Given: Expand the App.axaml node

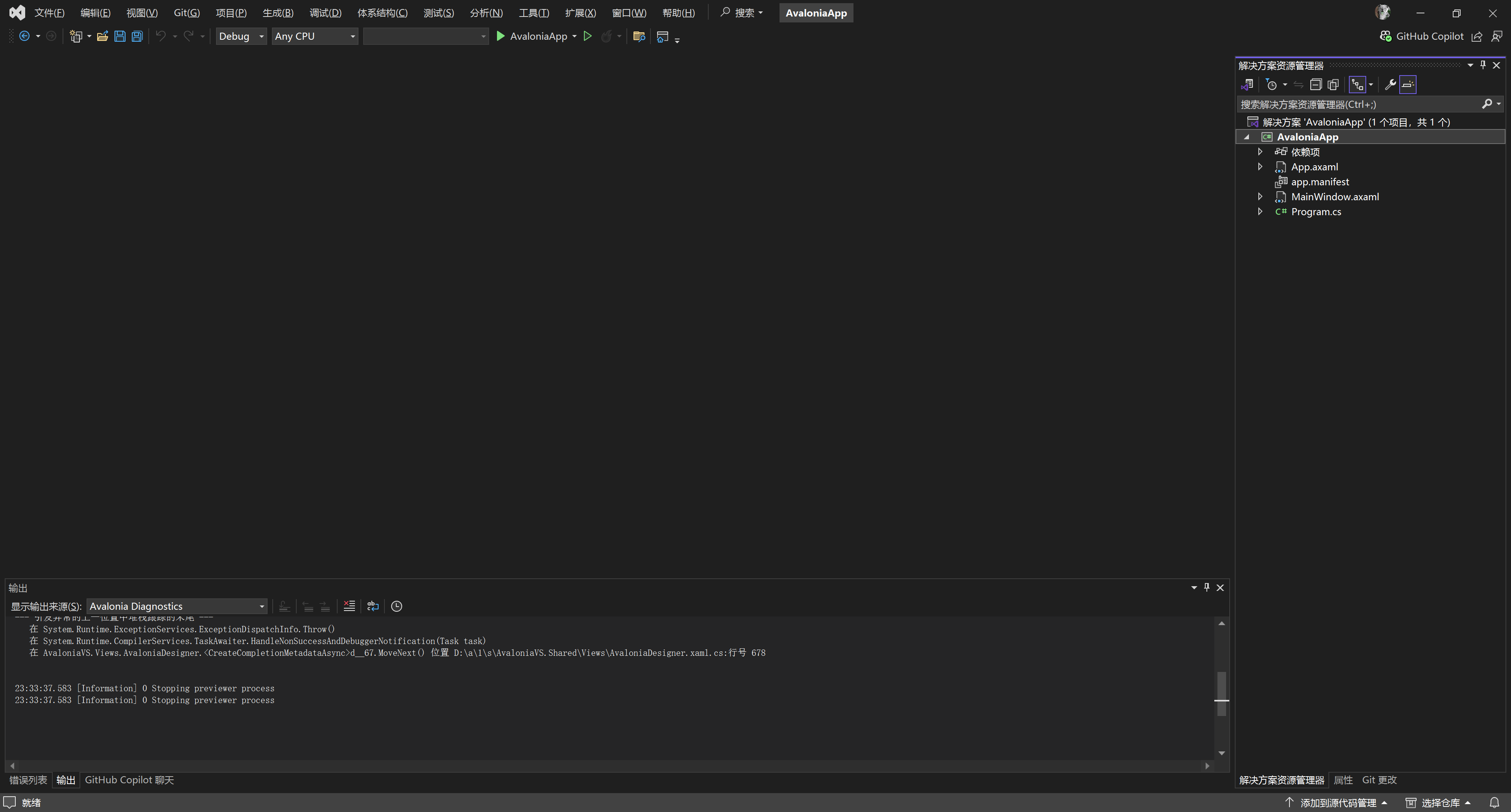Looking at the screenshot, I should 1260,167.
